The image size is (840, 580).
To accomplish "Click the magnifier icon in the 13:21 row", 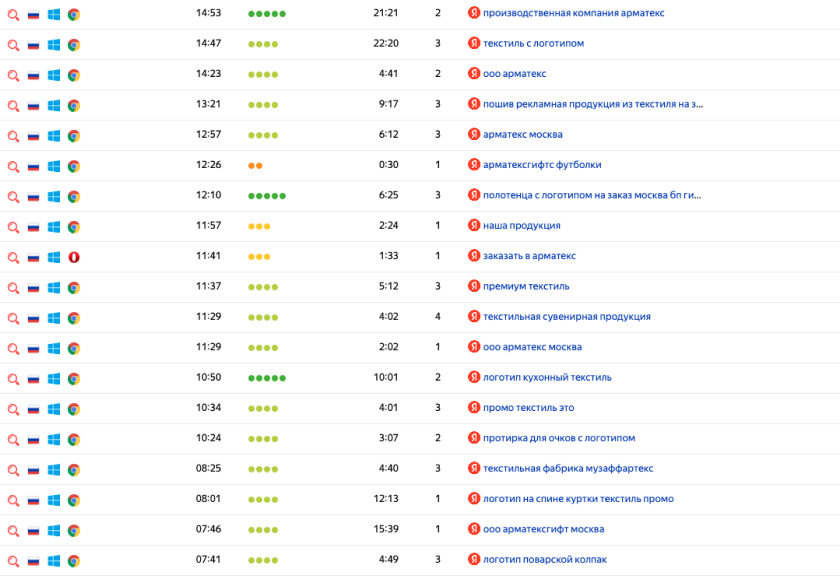I will point(14,105).
